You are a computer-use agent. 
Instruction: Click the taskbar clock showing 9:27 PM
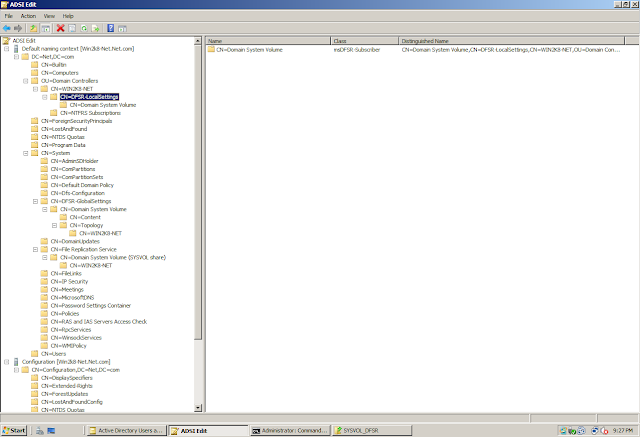click(x=623, y=430)
